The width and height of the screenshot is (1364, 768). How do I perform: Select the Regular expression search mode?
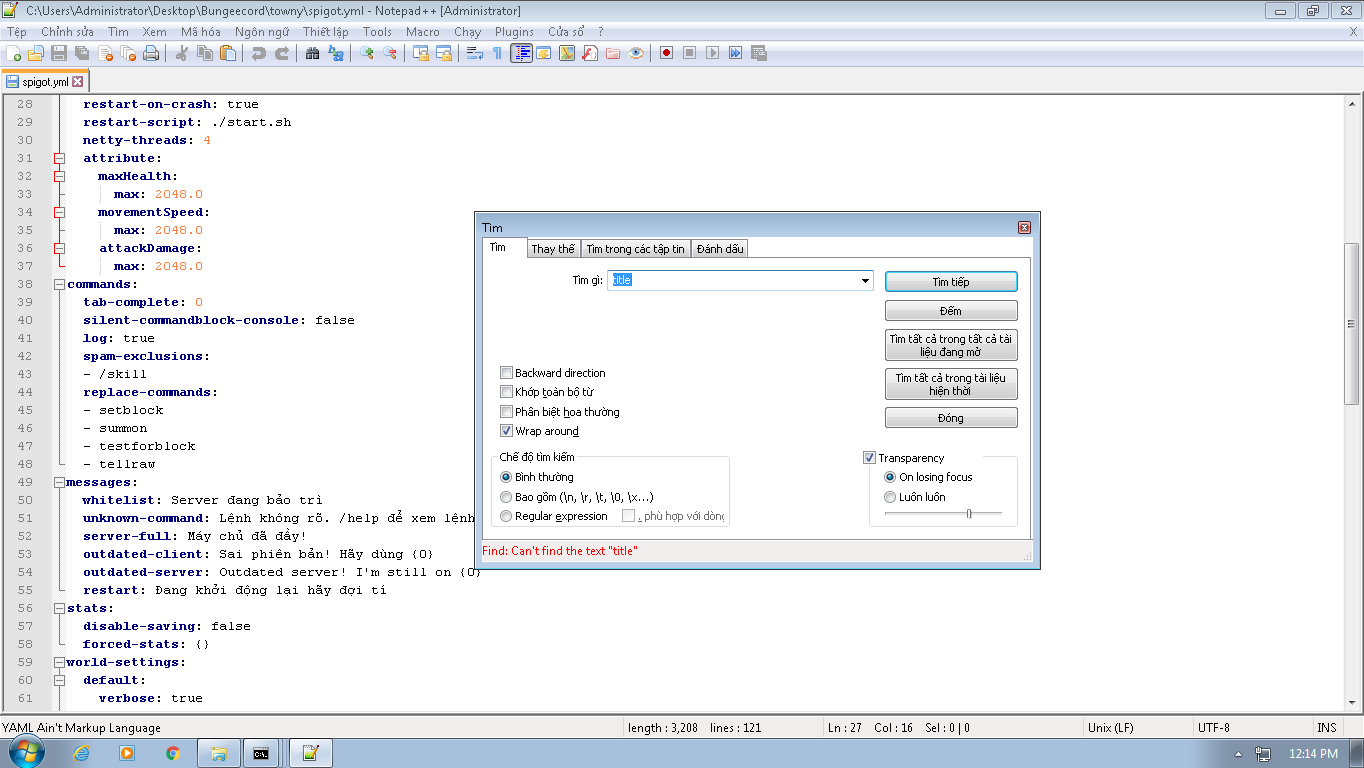[x=506, y=516]
